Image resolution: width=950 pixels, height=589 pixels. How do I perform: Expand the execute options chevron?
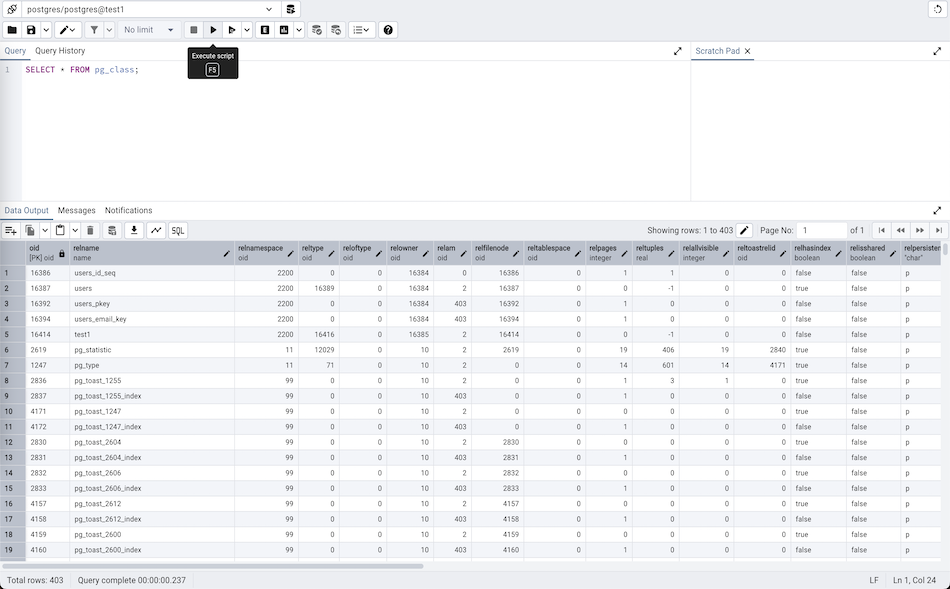(246, 29)
